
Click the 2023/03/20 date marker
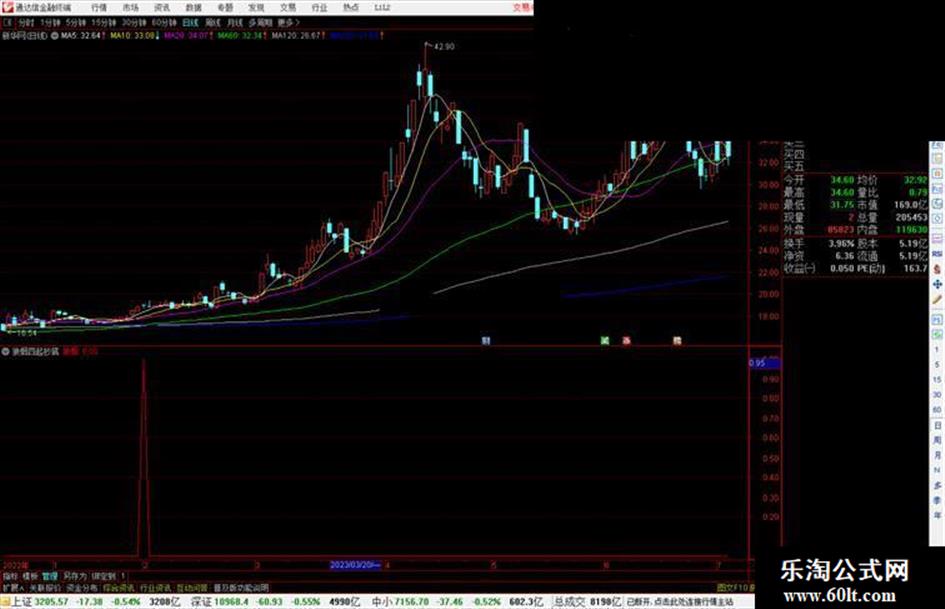tap(355, 565)
